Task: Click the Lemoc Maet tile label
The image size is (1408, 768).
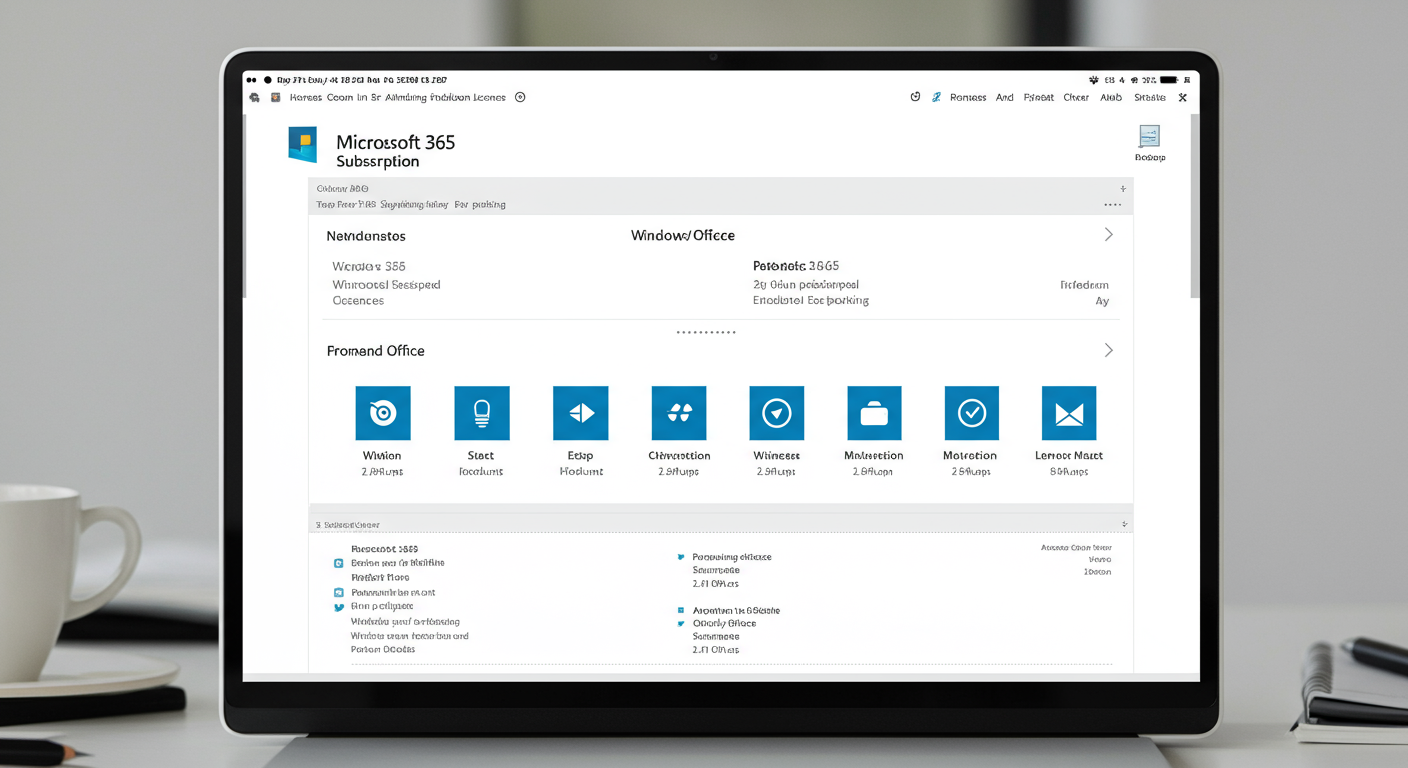Action: [x=1069, y=455]
